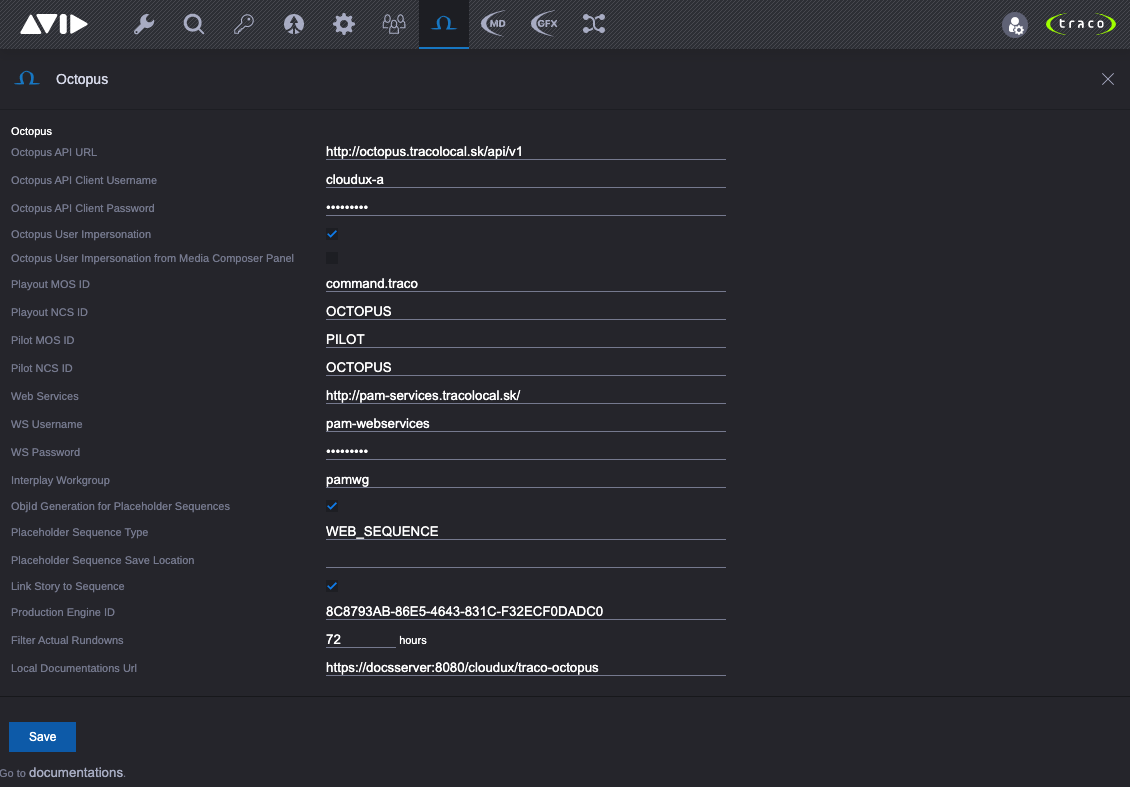Screen dimensions: 1130x787
Task: Click the Octopus panel header icon
Action: pos(27,79)
